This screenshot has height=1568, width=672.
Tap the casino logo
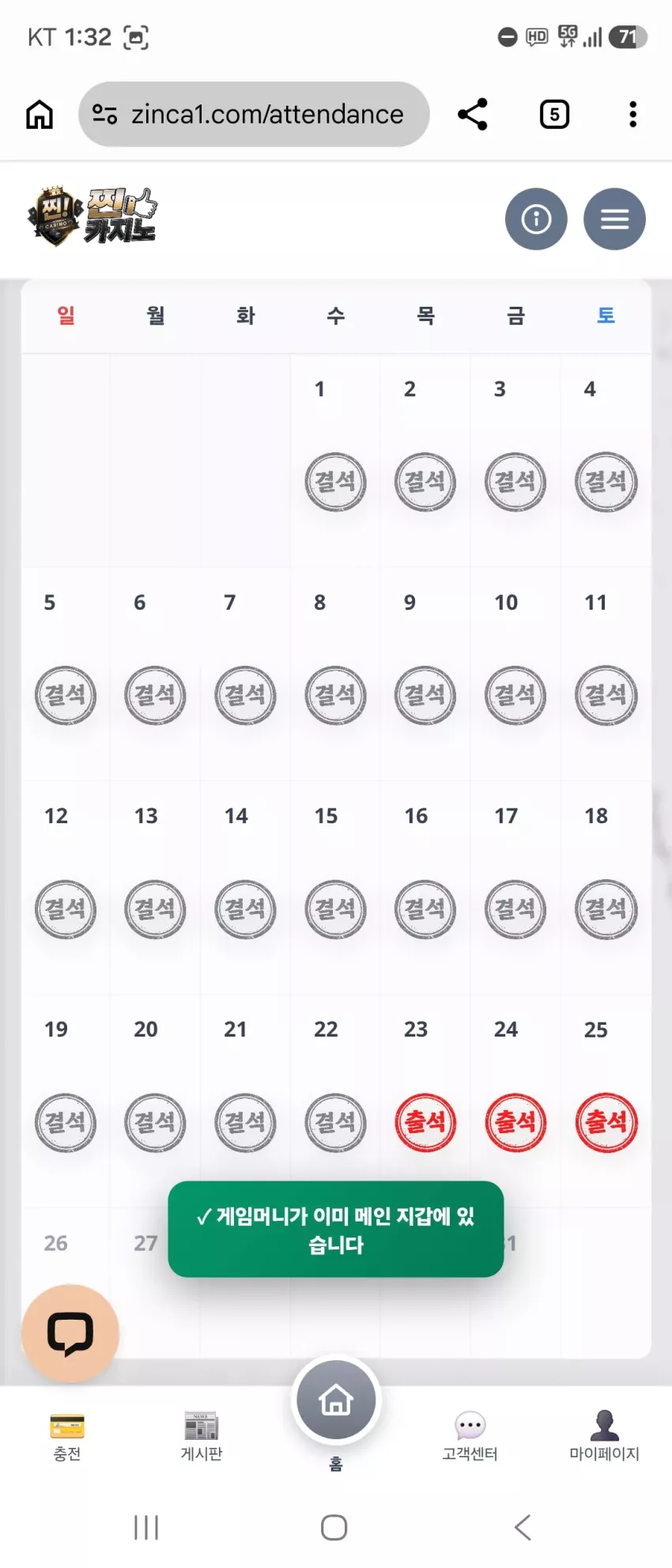coord(92,217)
